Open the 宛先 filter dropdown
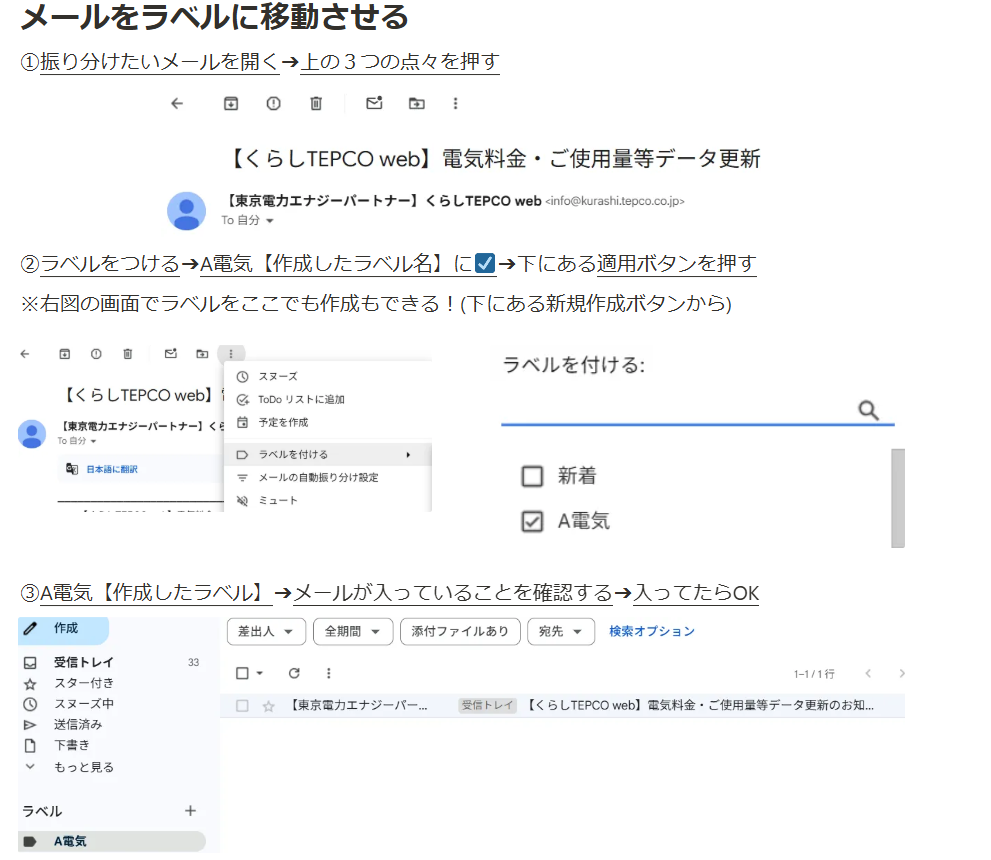The height and width of the screenshot is (860, 991). click(x=561, y=631)
